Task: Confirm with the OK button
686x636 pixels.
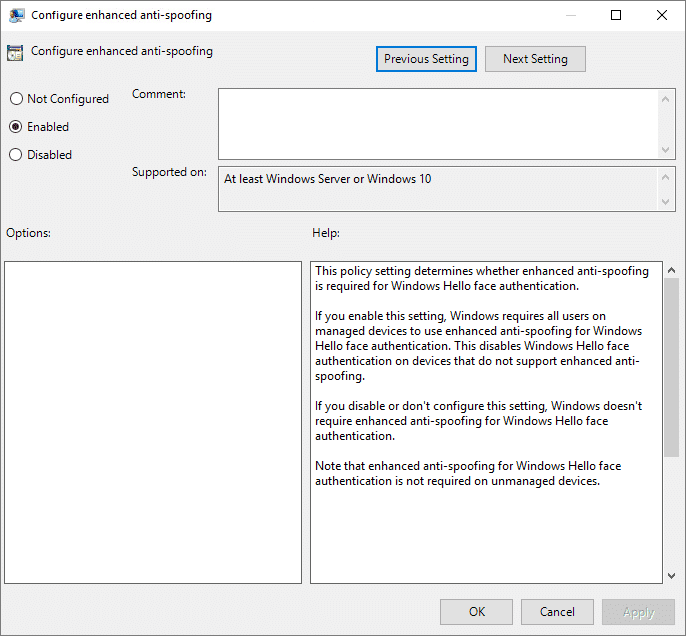Action: [x=476, y=612]
